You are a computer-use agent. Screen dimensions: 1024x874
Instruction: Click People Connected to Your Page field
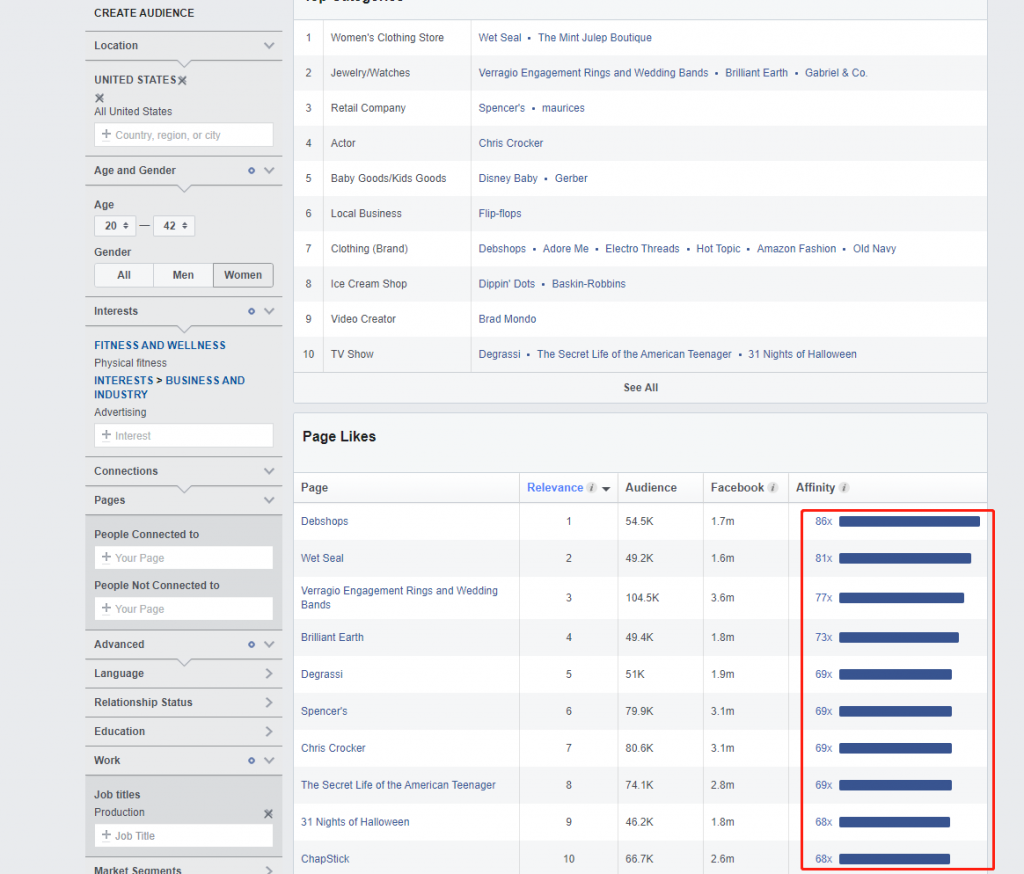(x=184, y=558)
